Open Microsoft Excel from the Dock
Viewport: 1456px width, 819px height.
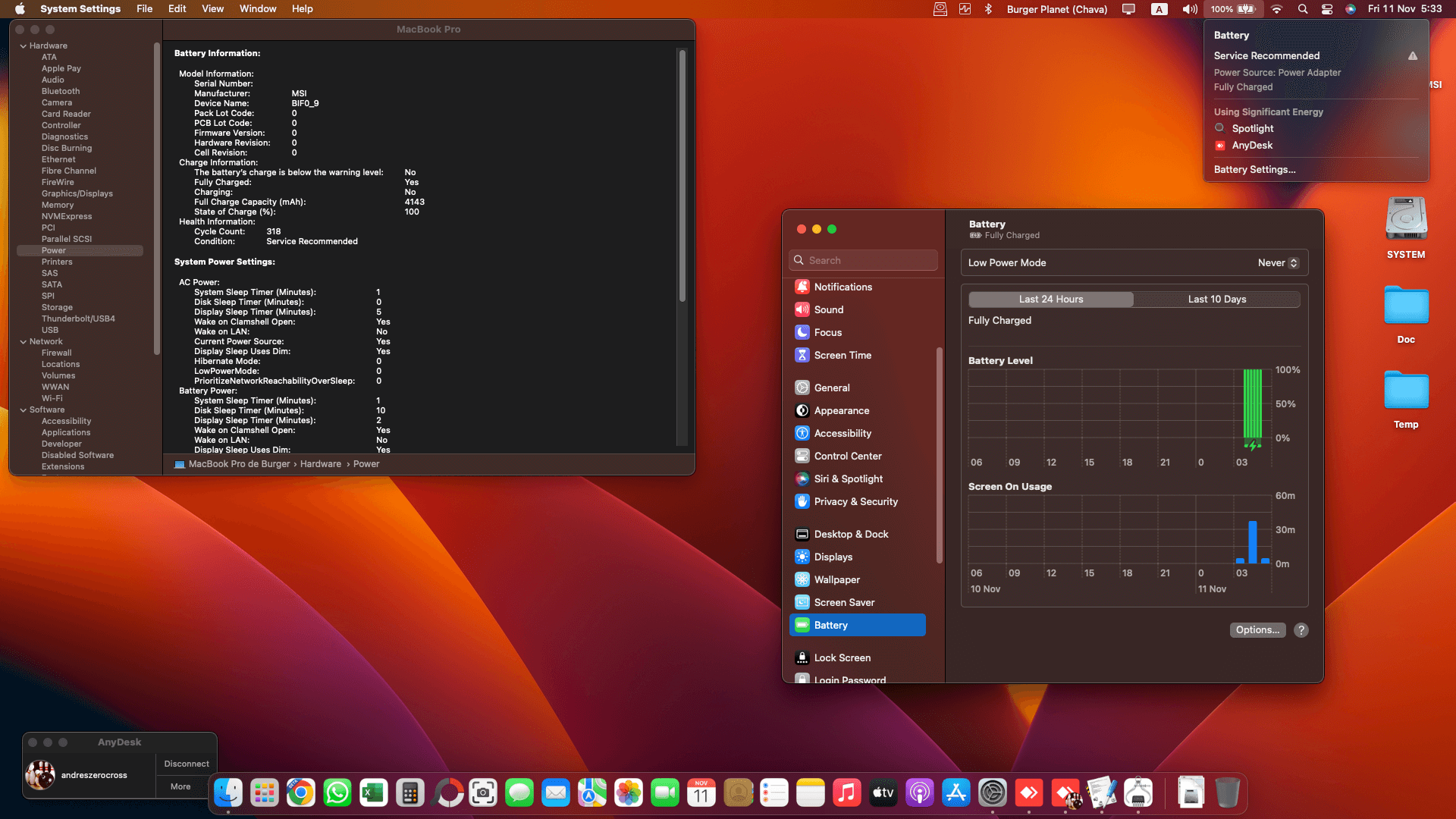[374, 793]
